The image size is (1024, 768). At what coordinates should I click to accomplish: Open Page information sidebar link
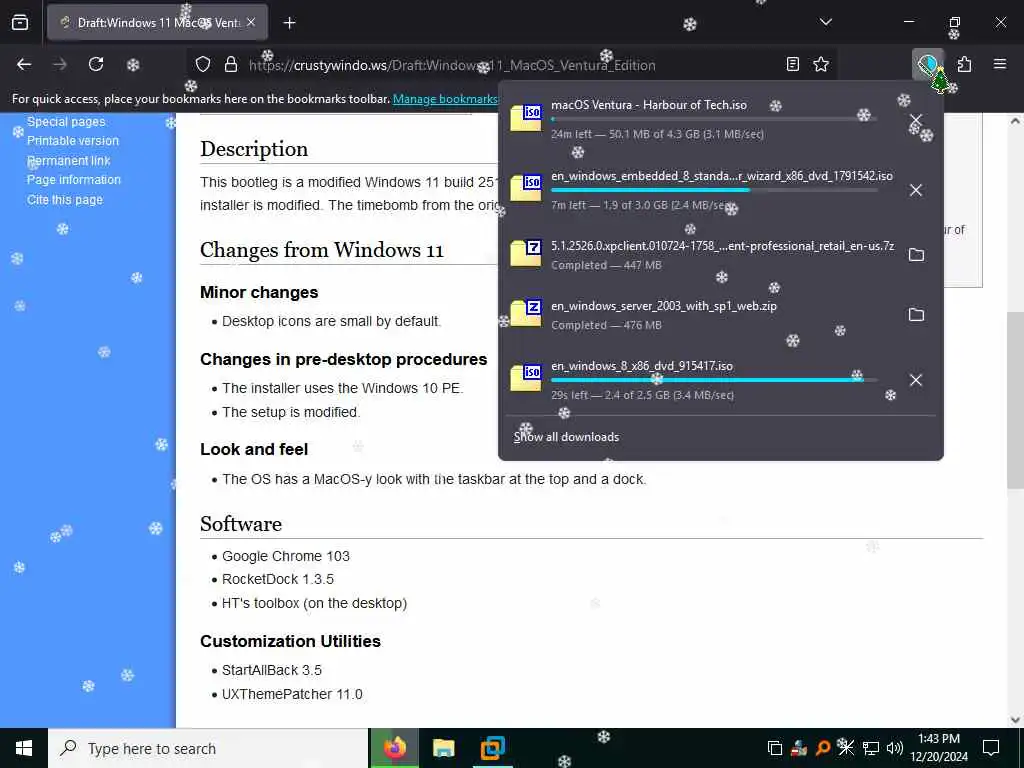74,180
